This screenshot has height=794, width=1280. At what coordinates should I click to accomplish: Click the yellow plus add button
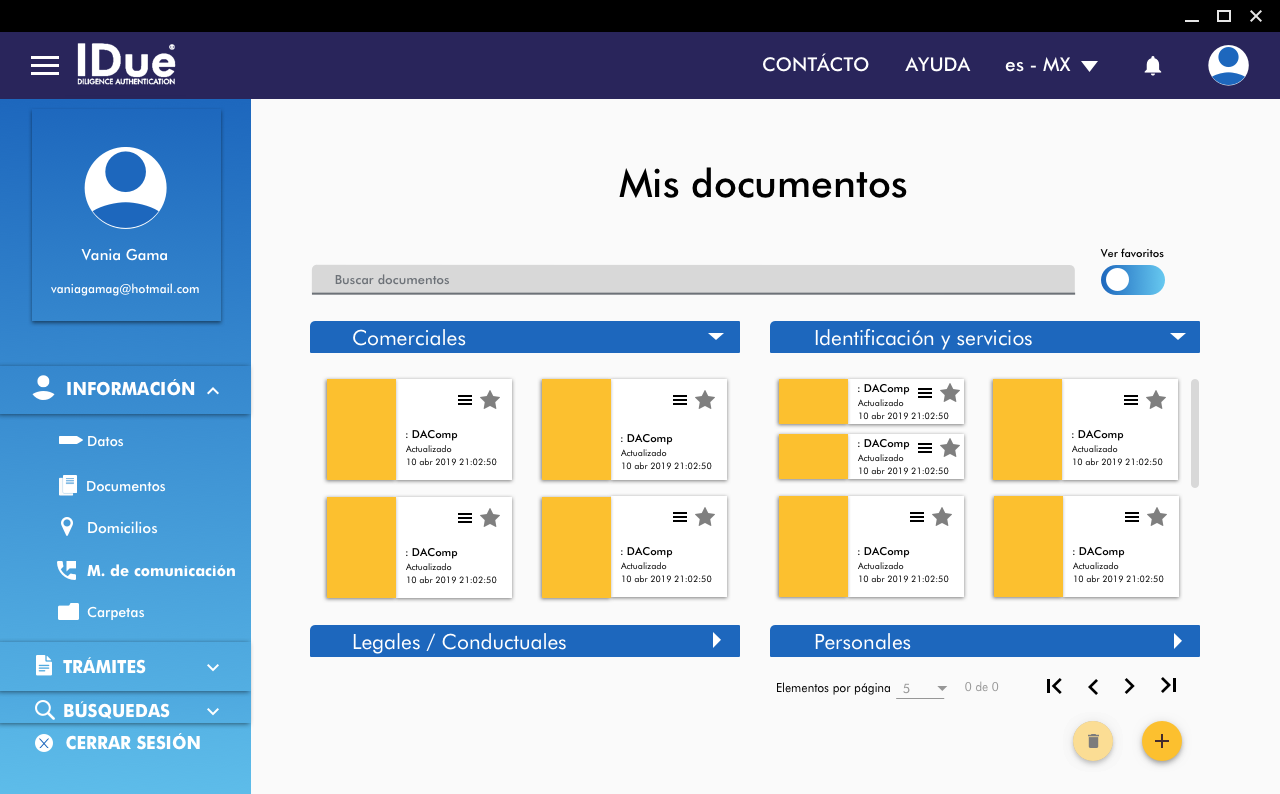tap(1161, 741)
